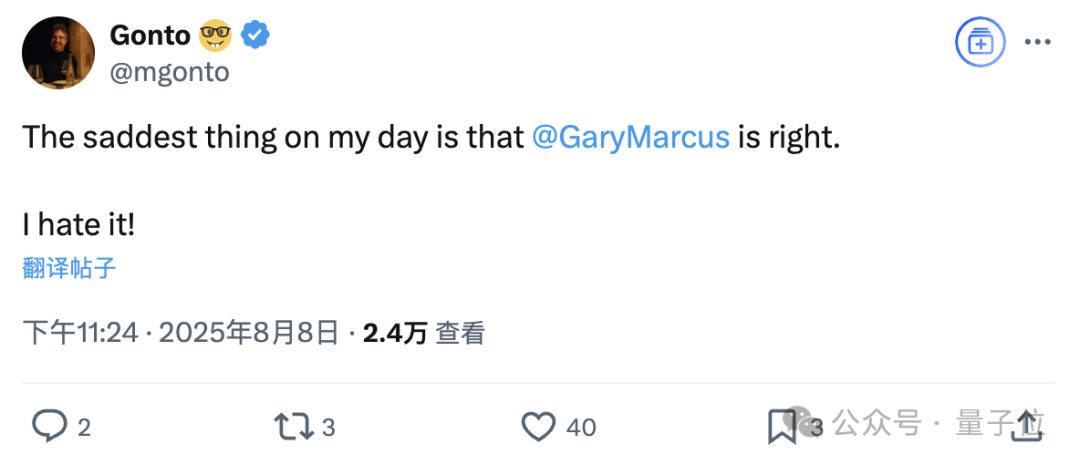View the 2.4万 查看 view count
Image resolution: width=1080 pixels, height=465 pixels.
pos(424,333)
